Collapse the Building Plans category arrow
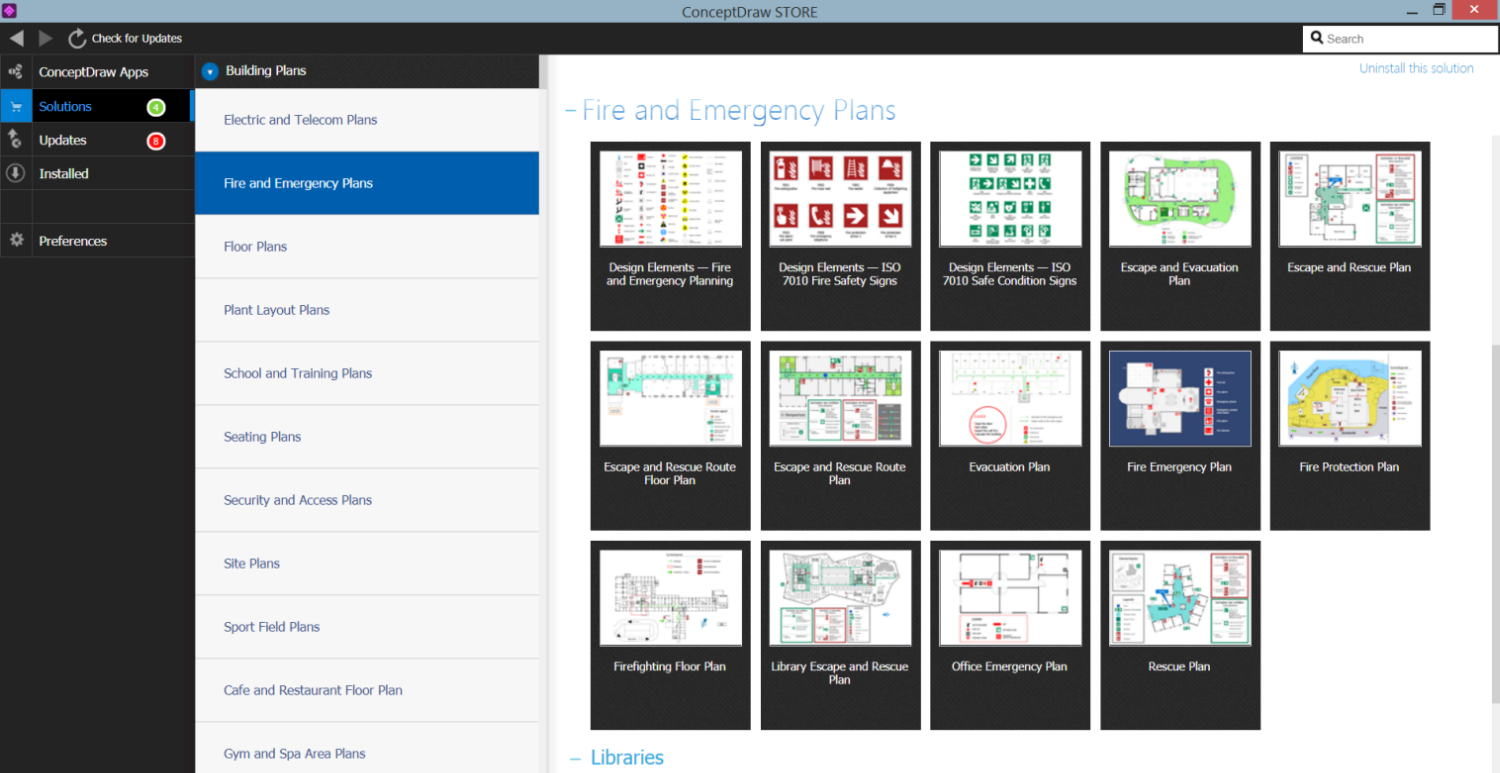This screenshot has height=773, width=1500. coord(210,71)
